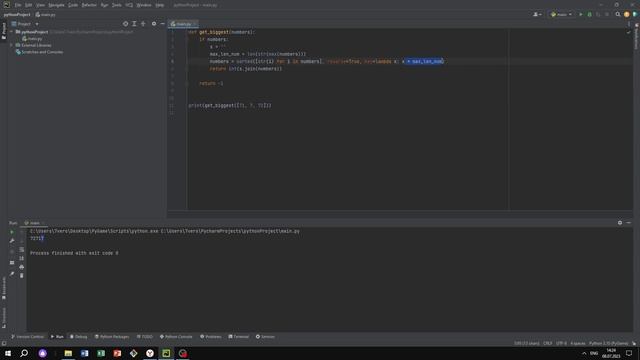Open the Tools menu
Viewport: 640px width, 360px height.
[117, 5]
